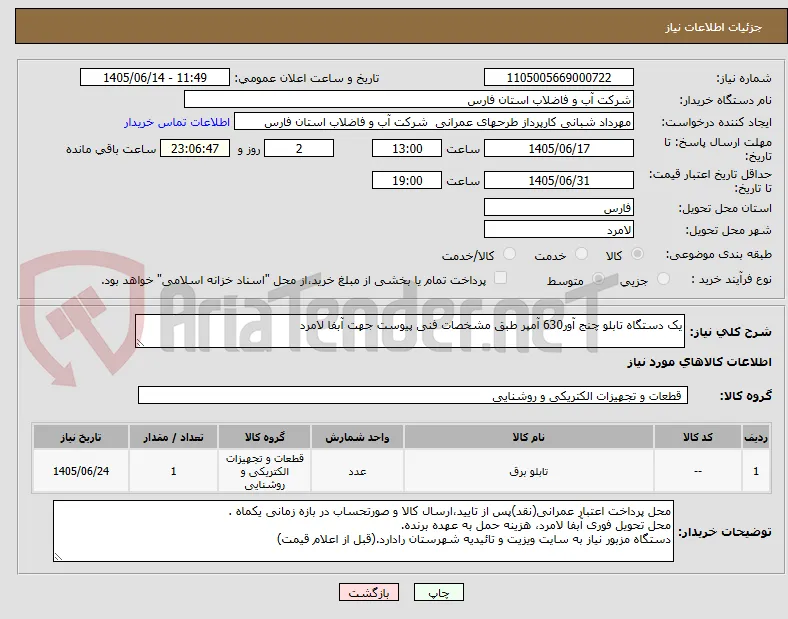Screen dimensions: 788x619
Task: Open اطلاعات تماس خریدار link
Action: pos(177,122)
